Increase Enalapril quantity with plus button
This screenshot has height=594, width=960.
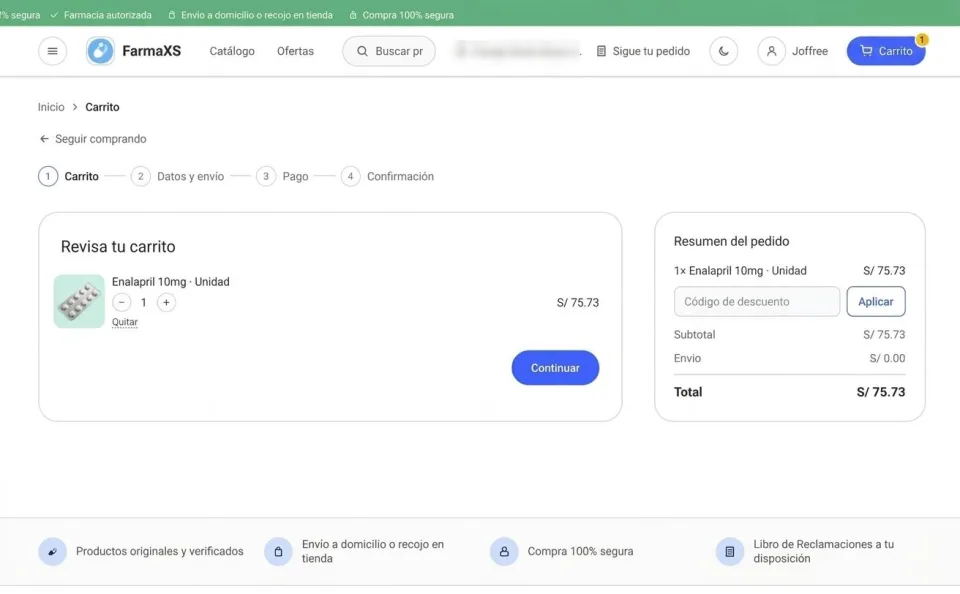(x=166, y=303)
